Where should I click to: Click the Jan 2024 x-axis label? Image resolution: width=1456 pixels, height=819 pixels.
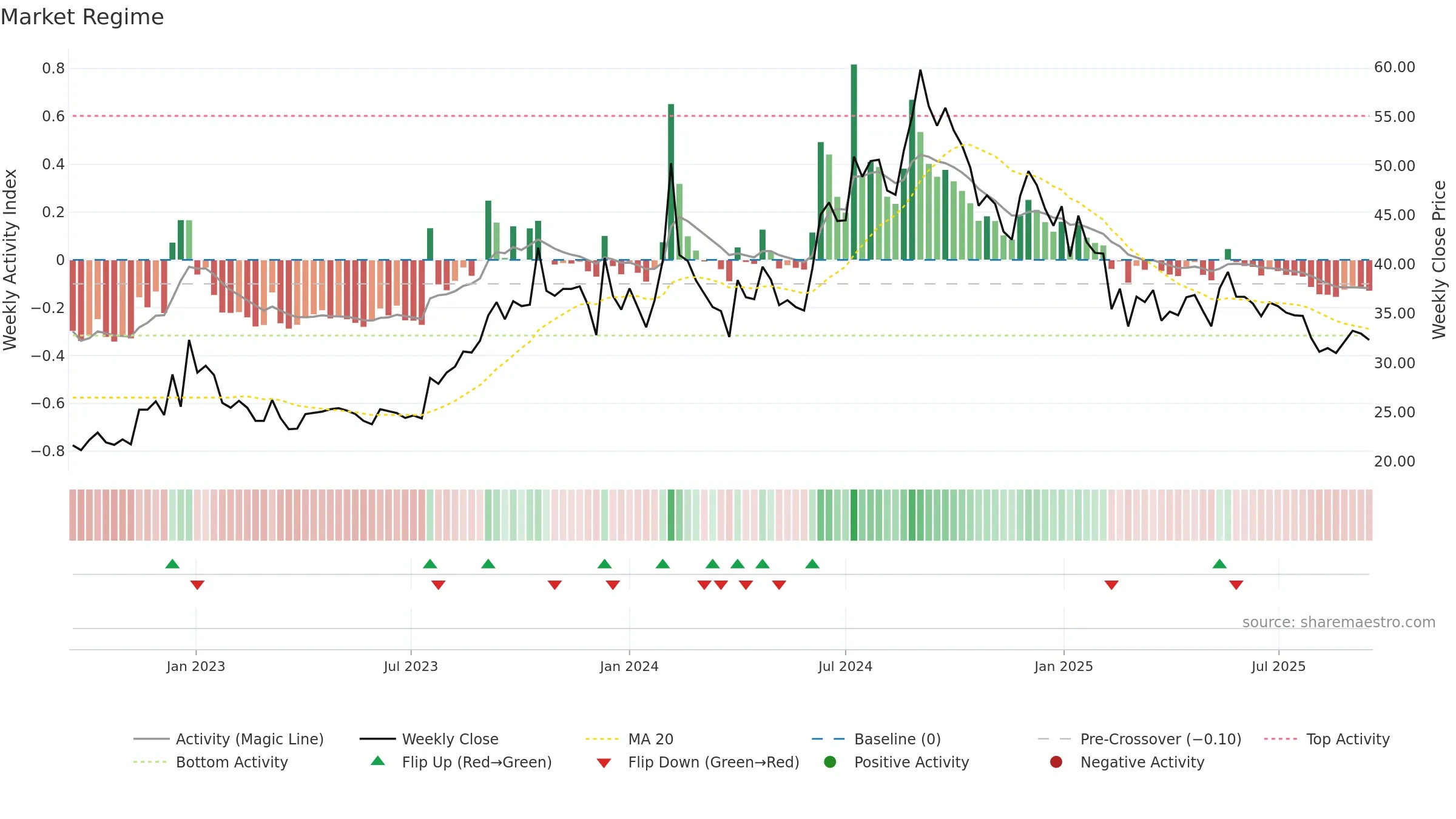click(x=629, y=666)
